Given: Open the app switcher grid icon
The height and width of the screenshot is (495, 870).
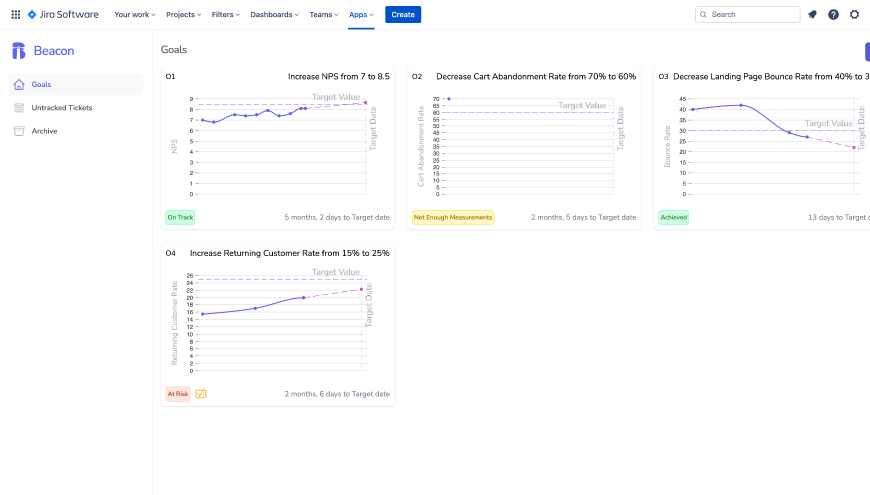Looking at the screenshot, I should click(x=15, y=15).
